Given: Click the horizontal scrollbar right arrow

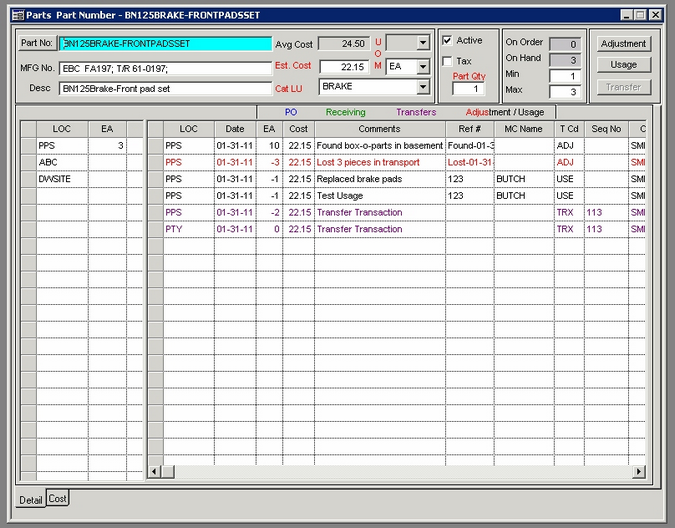Looking at the screenshot, I should [x=639, y=471].
